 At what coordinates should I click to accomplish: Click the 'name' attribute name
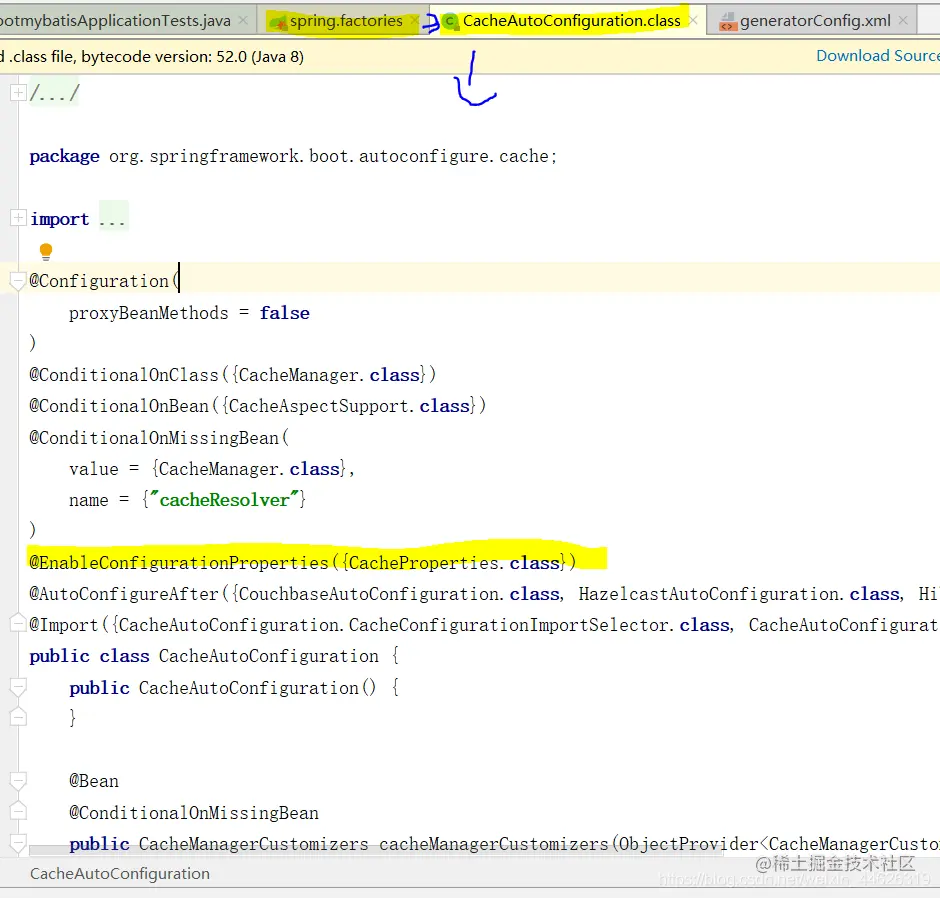[89, 501]
